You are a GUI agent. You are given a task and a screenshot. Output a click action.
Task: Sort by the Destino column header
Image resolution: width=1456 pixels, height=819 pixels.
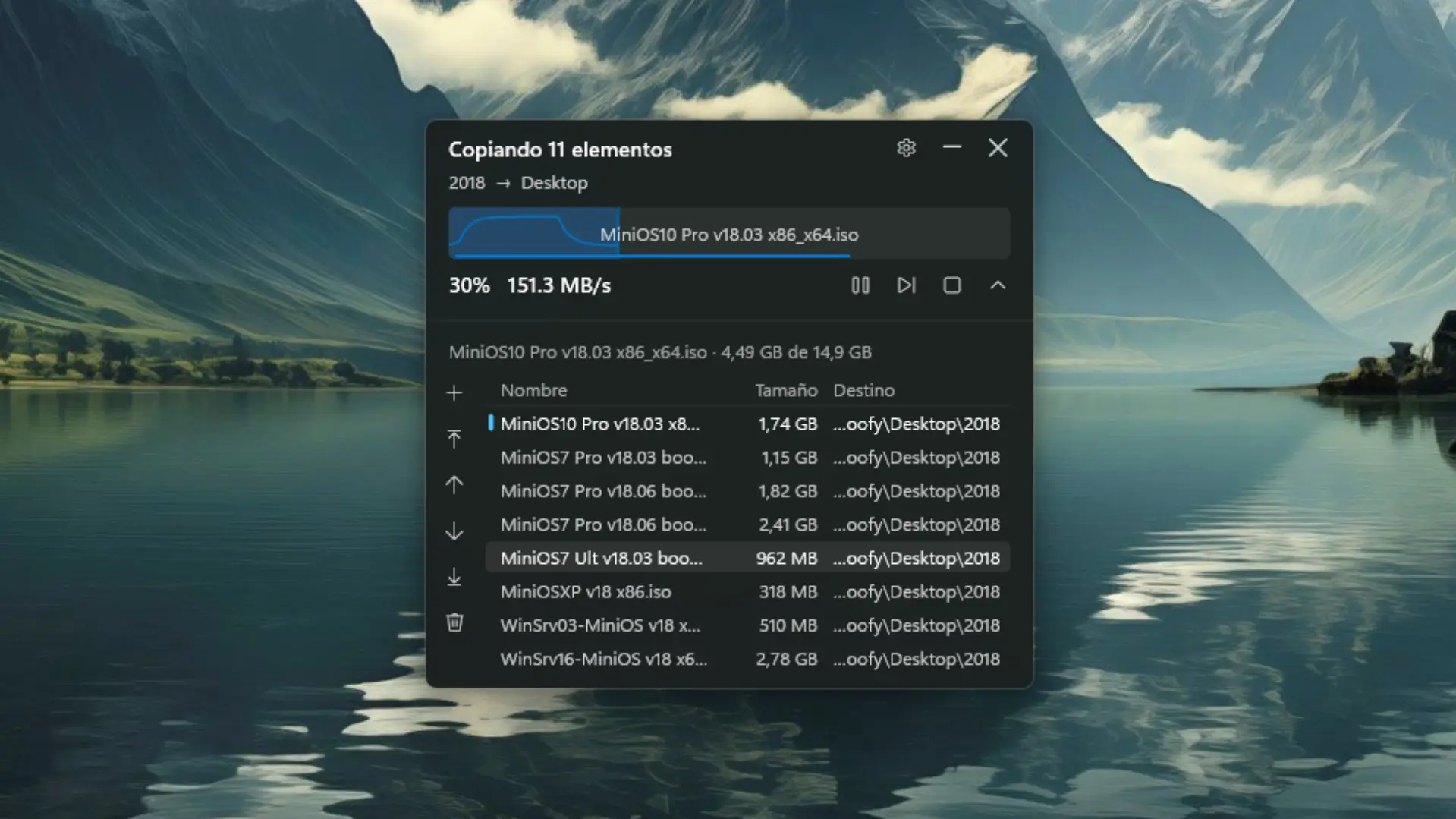point(863,390)
